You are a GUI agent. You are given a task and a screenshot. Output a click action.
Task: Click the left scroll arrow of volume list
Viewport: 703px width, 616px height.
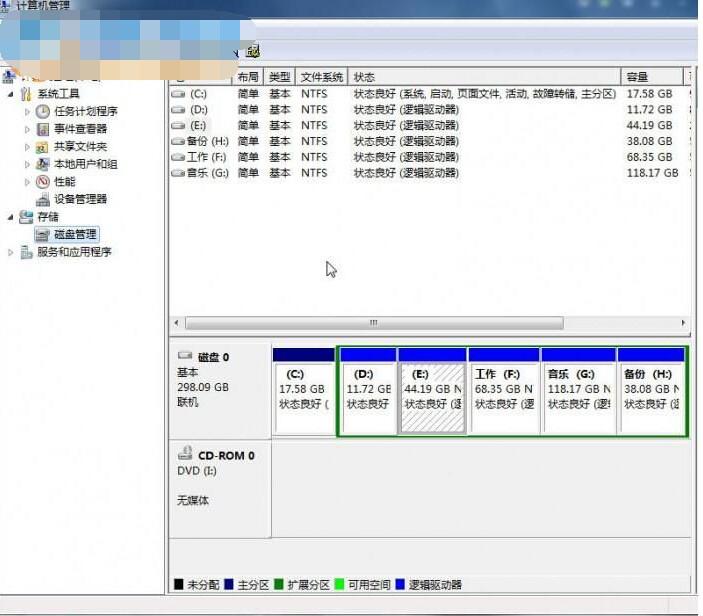click(x=176, y=323)
